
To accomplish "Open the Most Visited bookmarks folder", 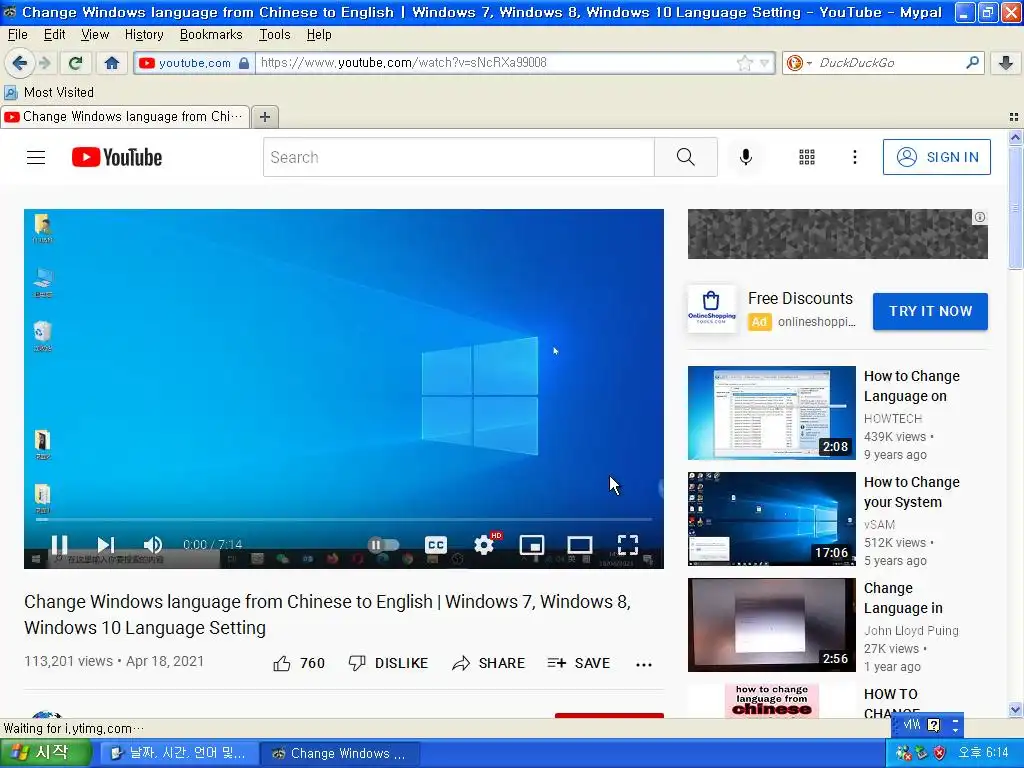I will 49,92.
